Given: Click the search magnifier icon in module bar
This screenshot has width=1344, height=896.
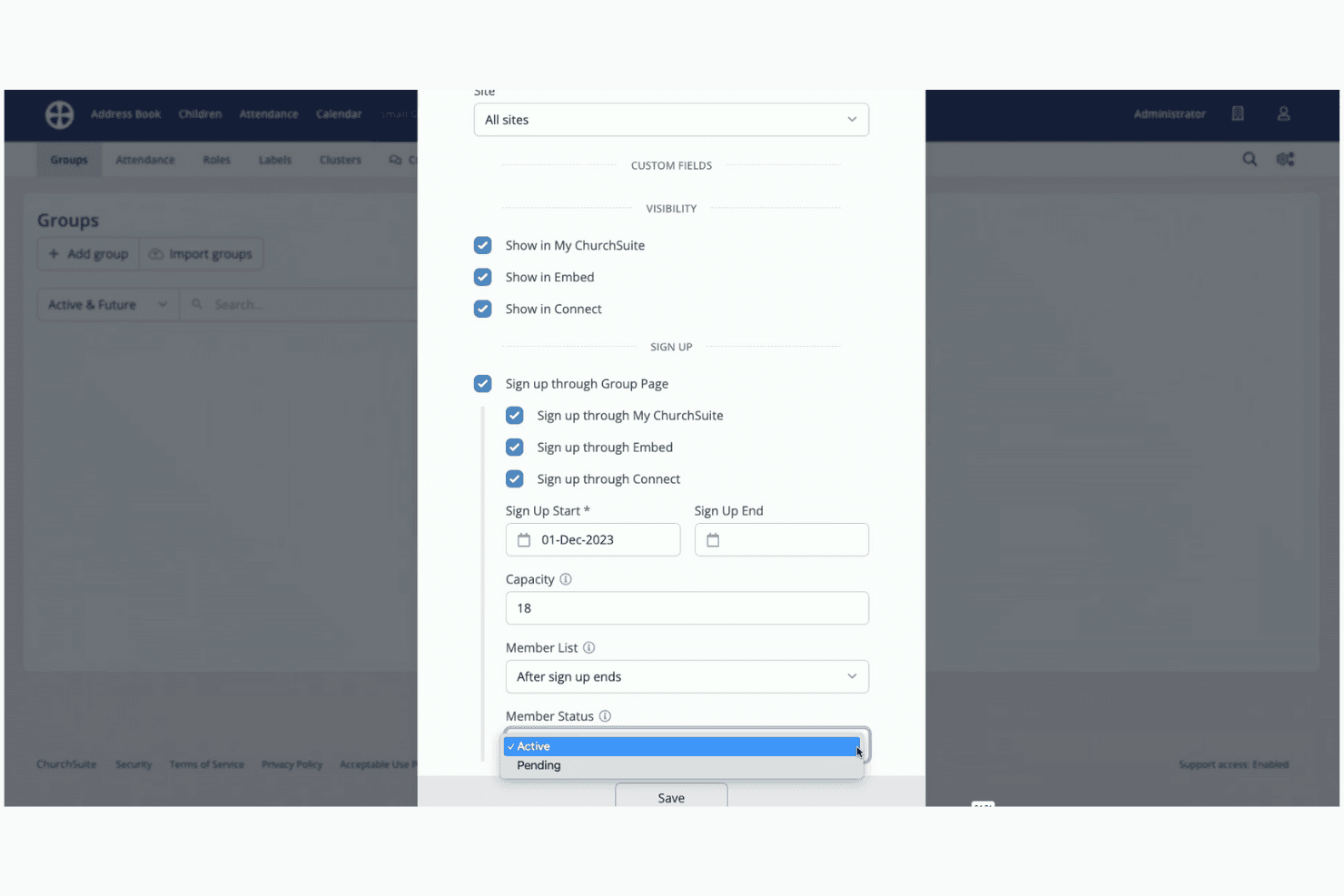Looking at the screenshot, I should coord(1250,159).
